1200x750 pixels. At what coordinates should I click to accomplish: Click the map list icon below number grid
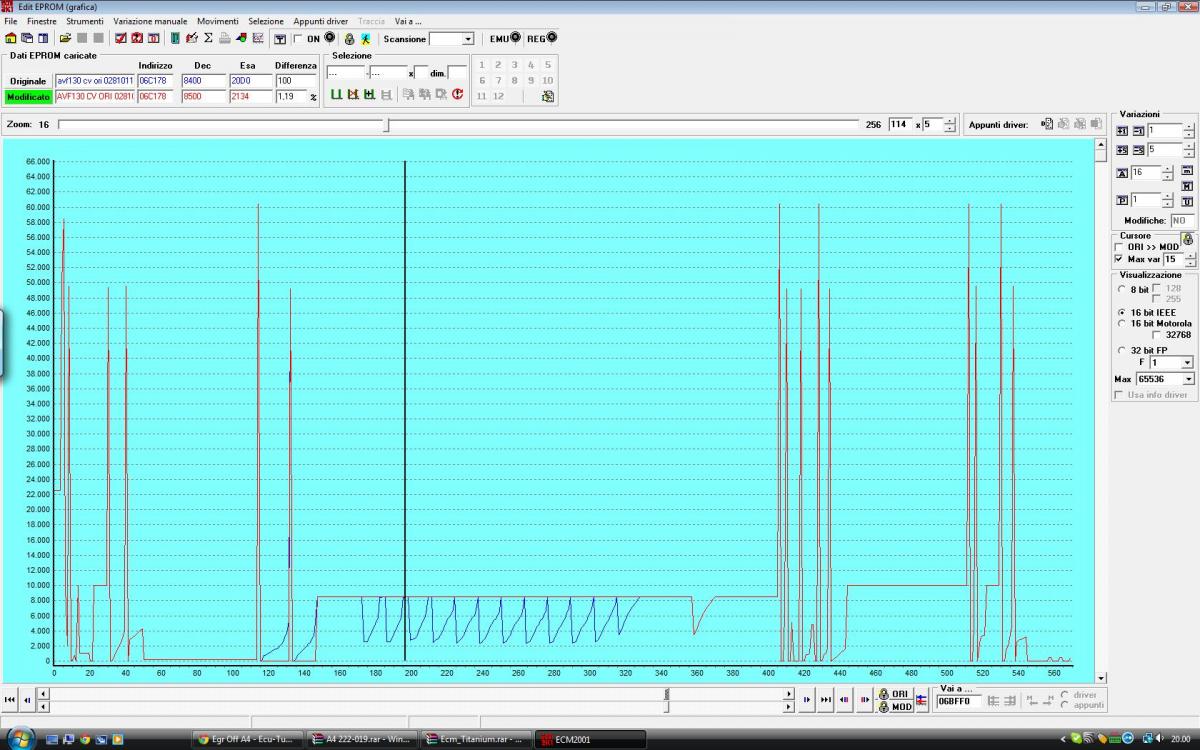tap(548, 96)
